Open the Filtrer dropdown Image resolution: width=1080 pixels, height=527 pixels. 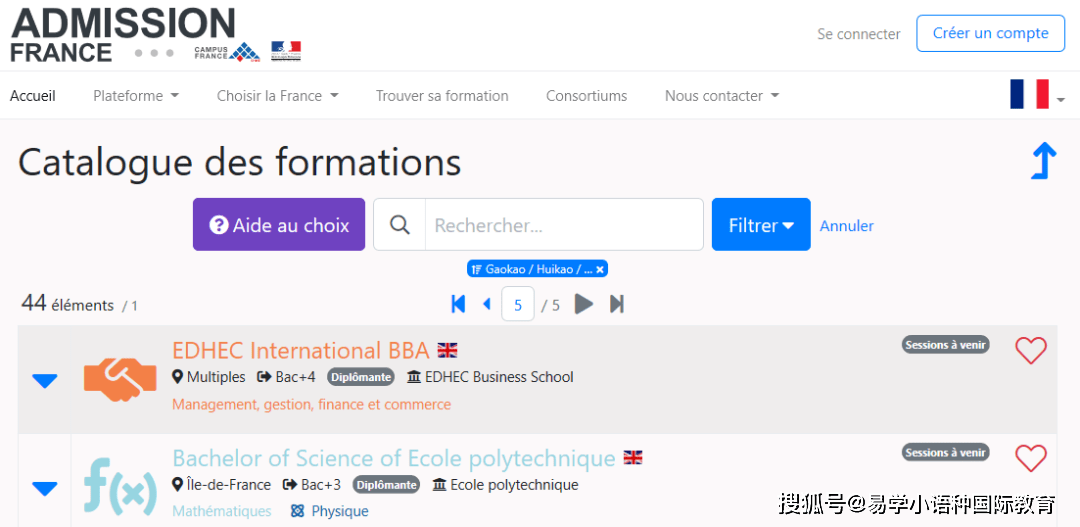761,225
